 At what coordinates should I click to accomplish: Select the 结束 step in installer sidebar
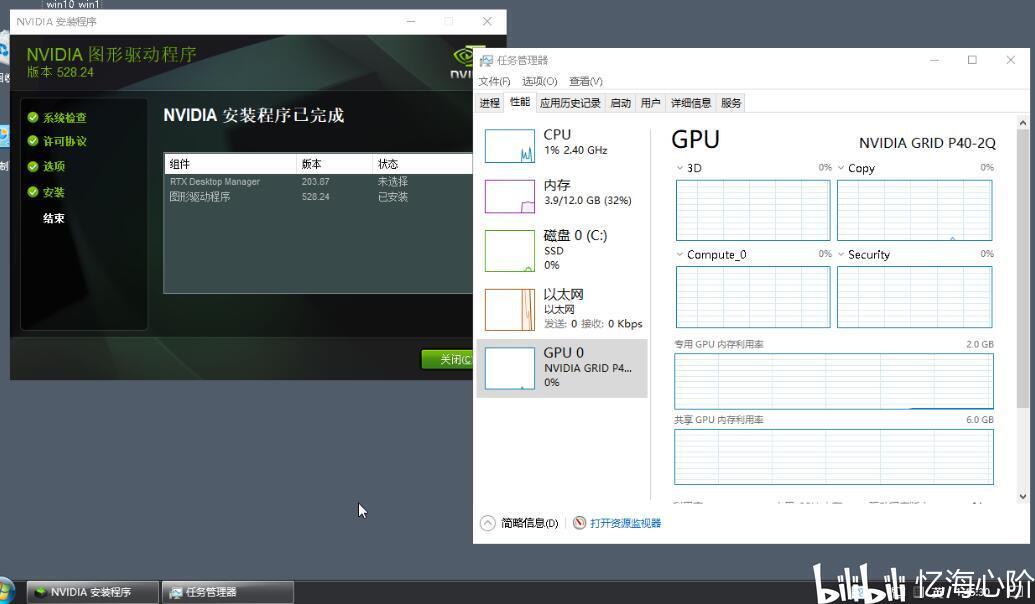[53, 218]
